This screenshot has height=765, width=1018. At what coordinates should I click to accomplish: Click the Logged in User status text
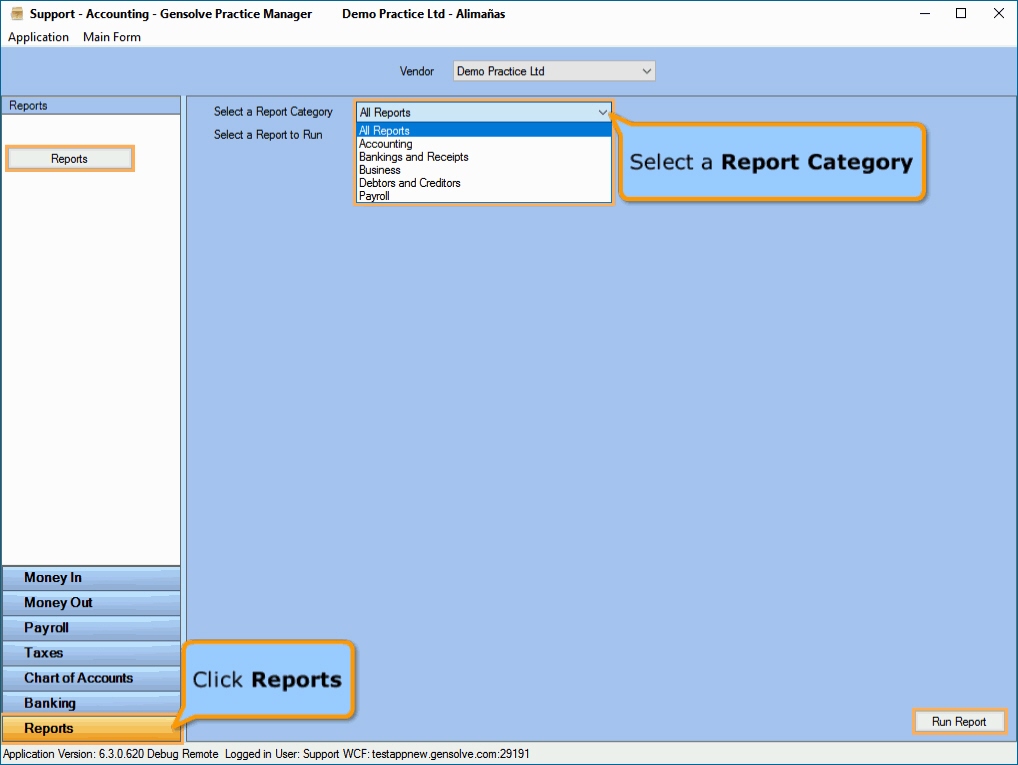point(282,754)
